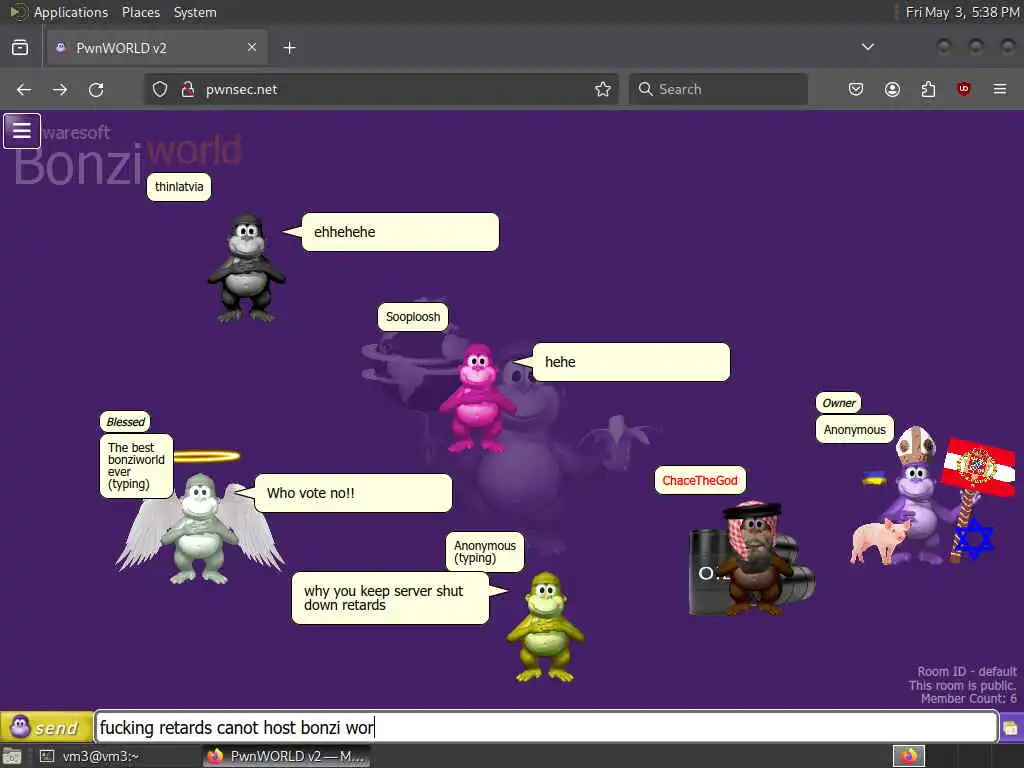The image size is (1024, 768).
Task: Open the Places menu
Action: point(141,12)
